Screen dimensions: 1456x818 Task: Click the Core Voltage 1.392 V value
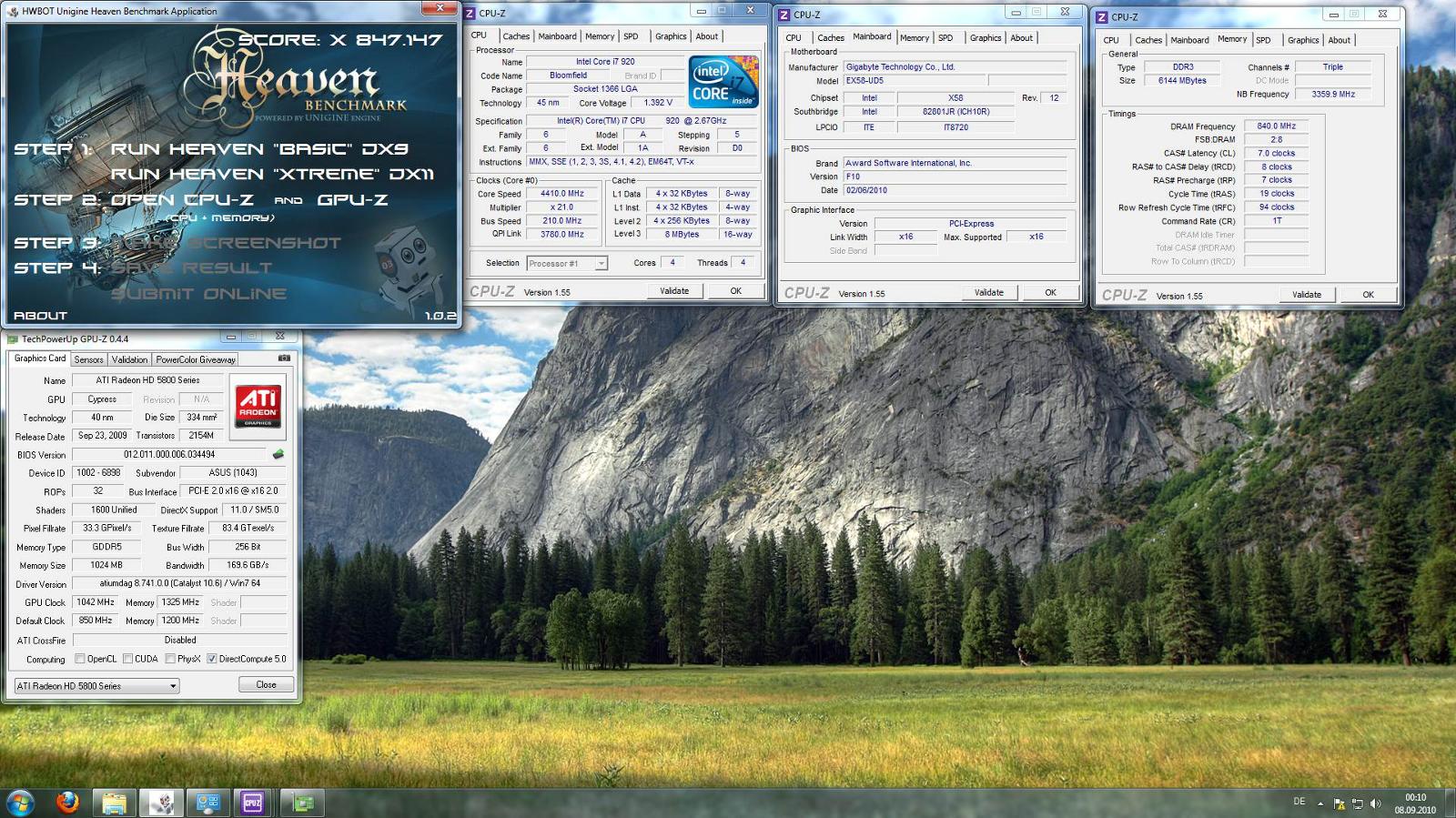658,103
